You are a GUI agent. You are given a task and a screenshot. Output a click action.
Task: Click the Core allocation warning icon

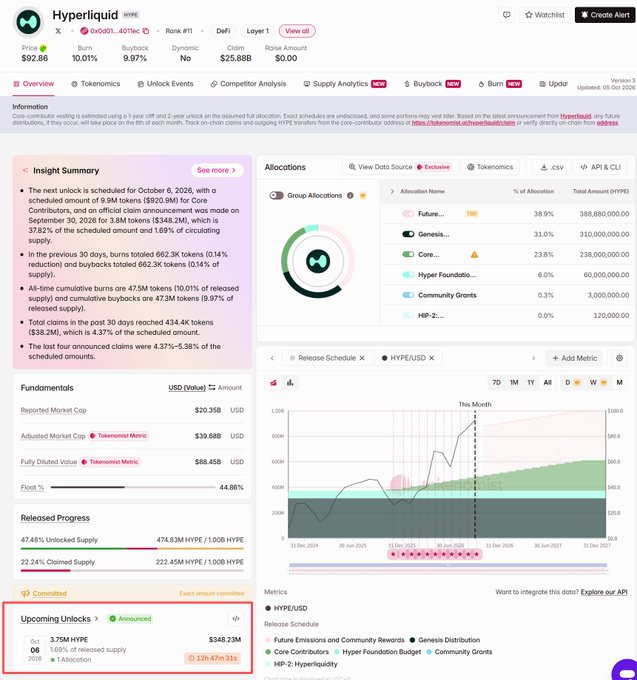coord(474,255)
